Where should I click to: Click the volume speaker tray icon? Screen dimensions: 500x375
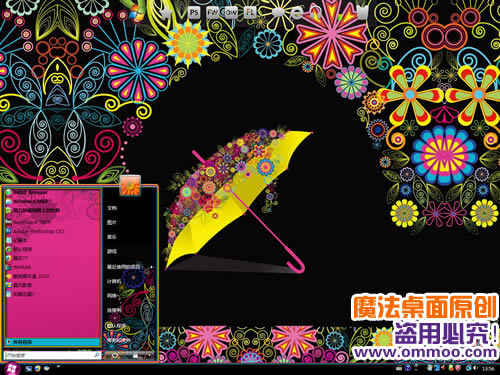point(475,368)
